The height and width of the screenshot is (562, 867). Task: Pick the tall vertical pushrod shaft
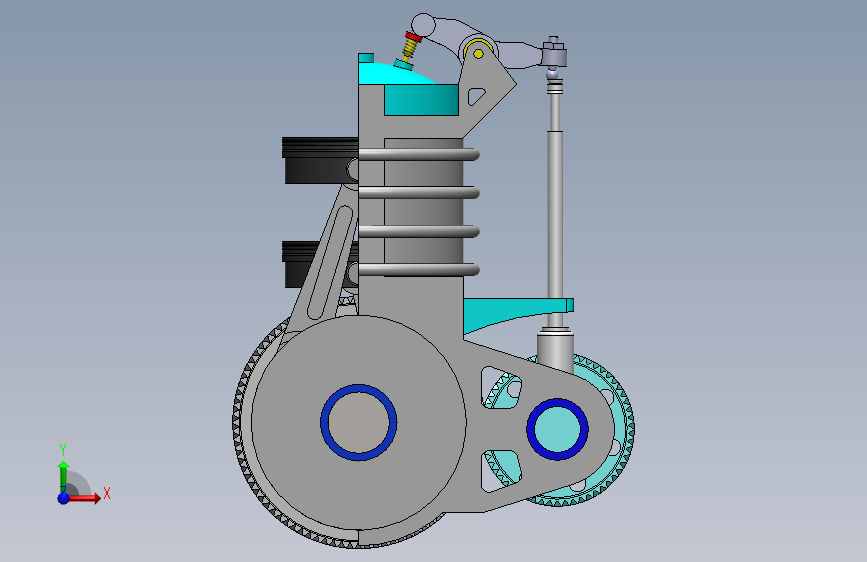pos(555,221)
